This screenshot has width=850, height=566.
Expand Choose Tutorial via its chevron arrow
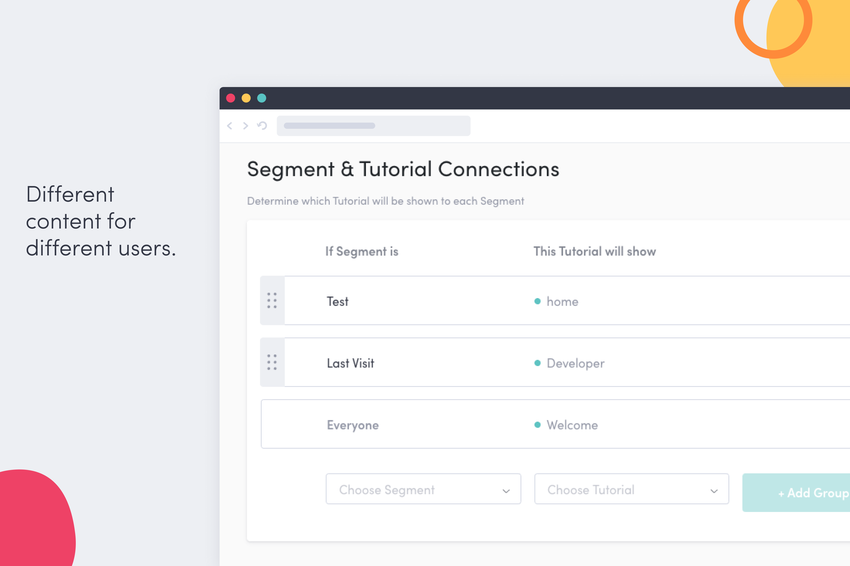[714, 491]
